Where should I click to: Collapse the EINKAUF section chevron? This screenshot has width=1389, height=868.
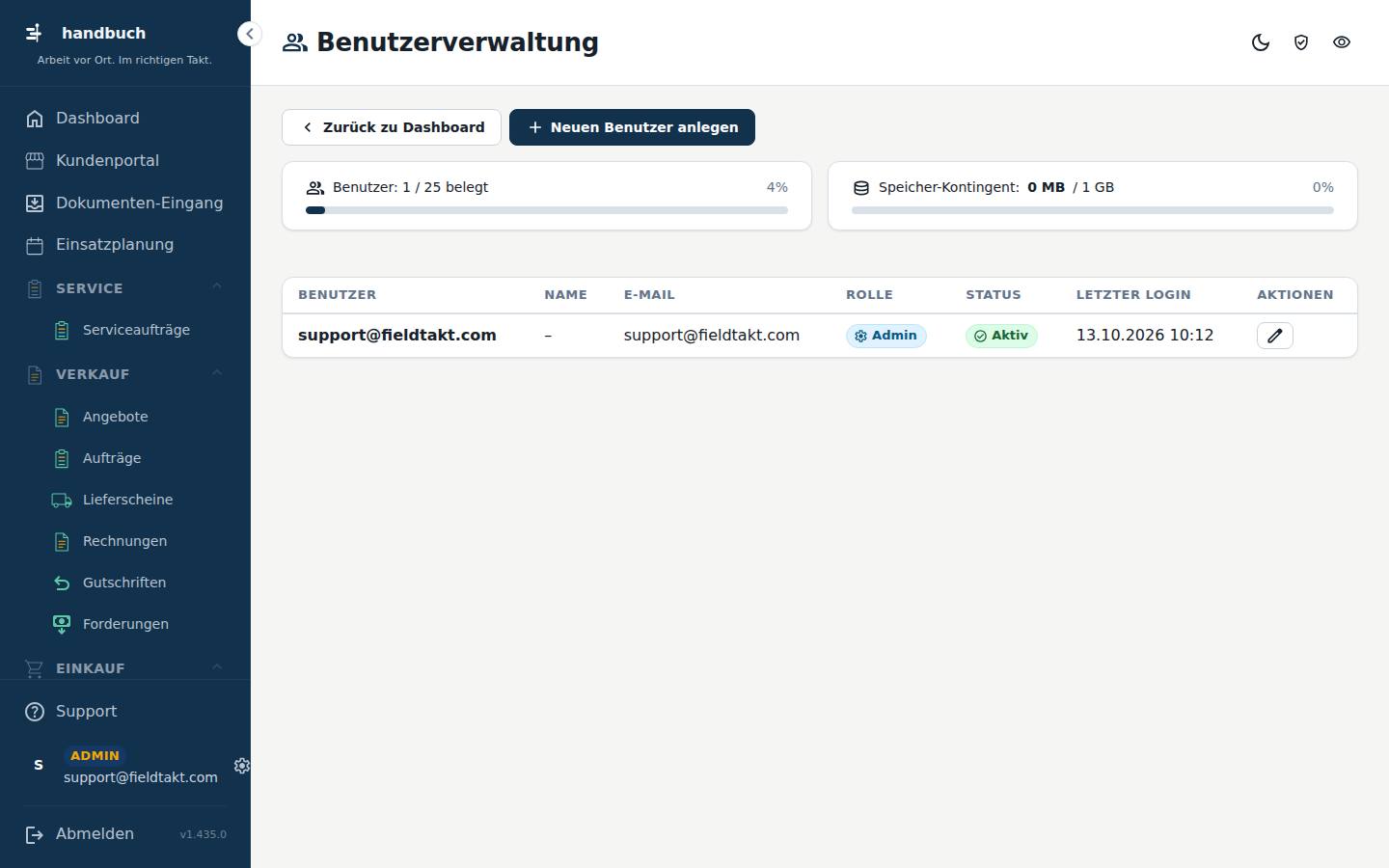click(x=217, y=666)
